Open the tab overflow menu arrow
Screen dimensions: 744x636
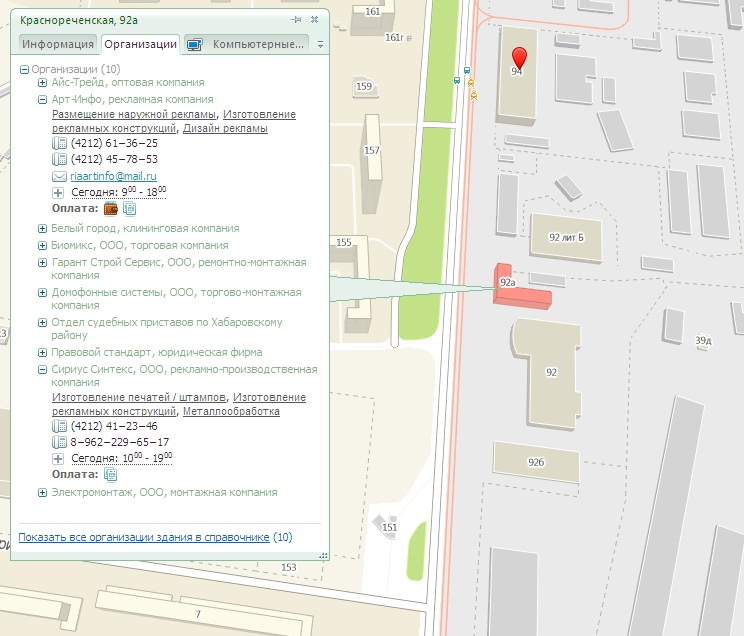(320, 45)
